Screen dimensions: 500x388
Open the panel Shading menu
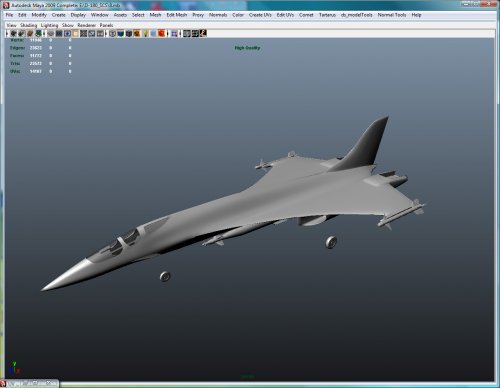[29, 25]
